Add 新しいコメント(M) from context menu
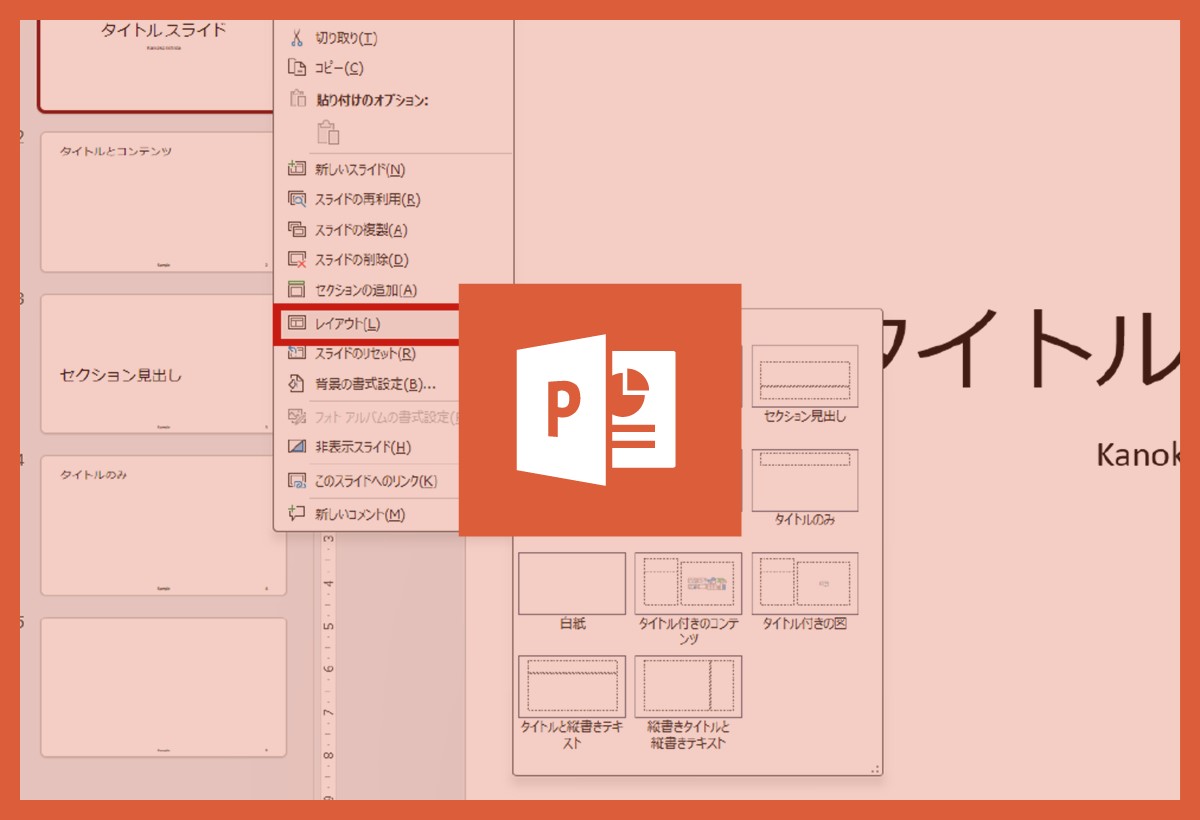Screen dimensions: 1200x820 359,514
